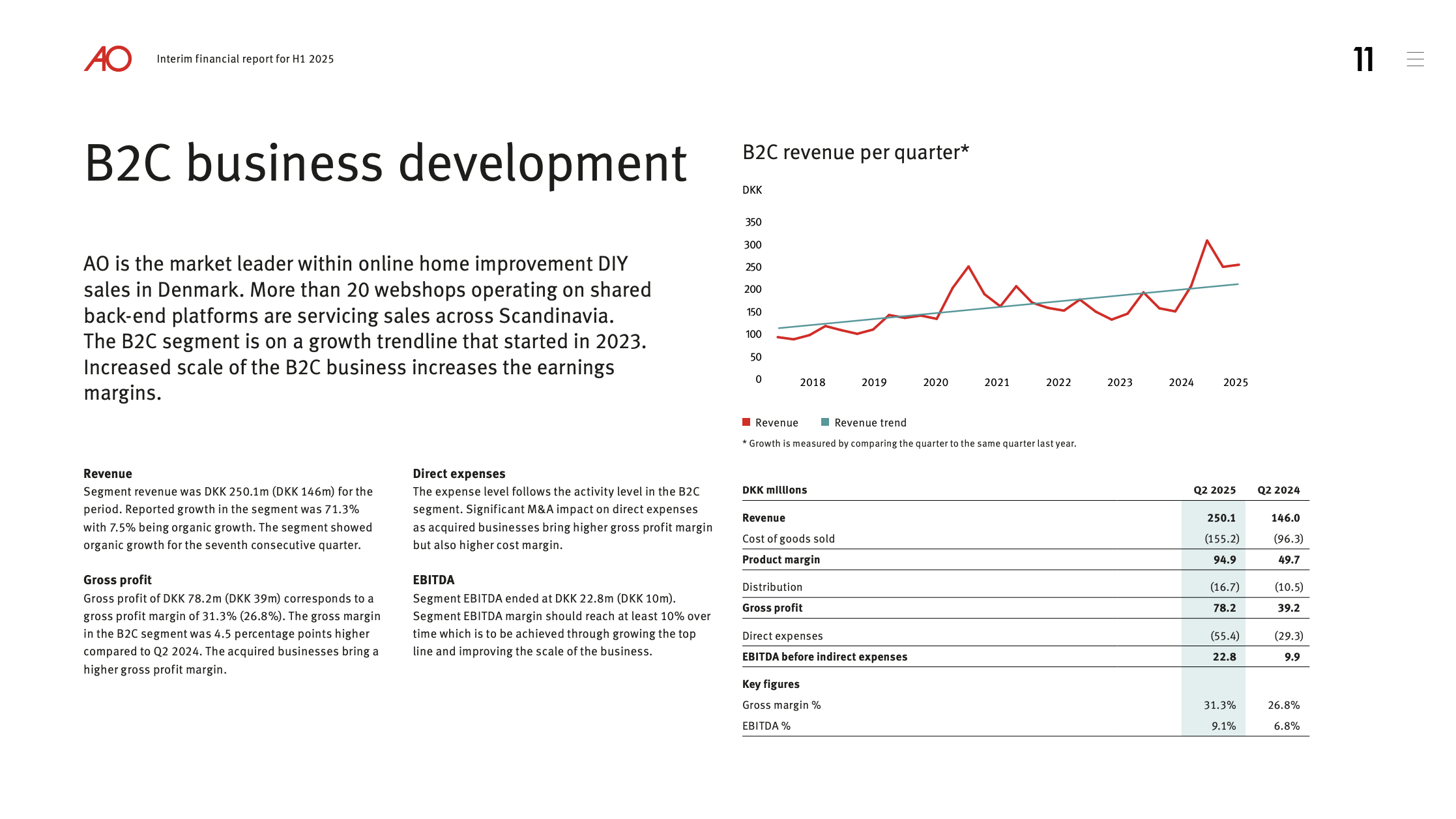Click the Interim financial report header text
This screenshot has height=819, width=1456.
[245, 59]
